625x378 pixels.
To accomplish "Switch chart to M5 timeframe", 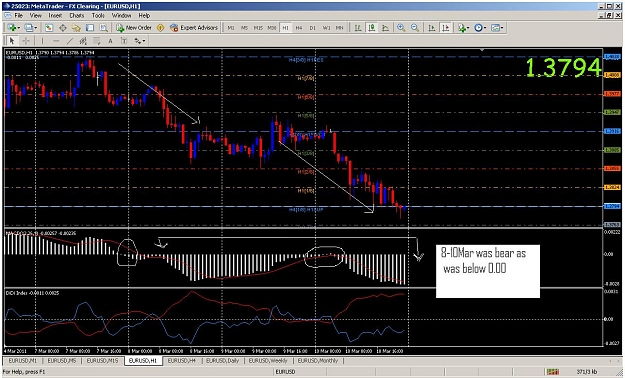I will tap(244, 28).
